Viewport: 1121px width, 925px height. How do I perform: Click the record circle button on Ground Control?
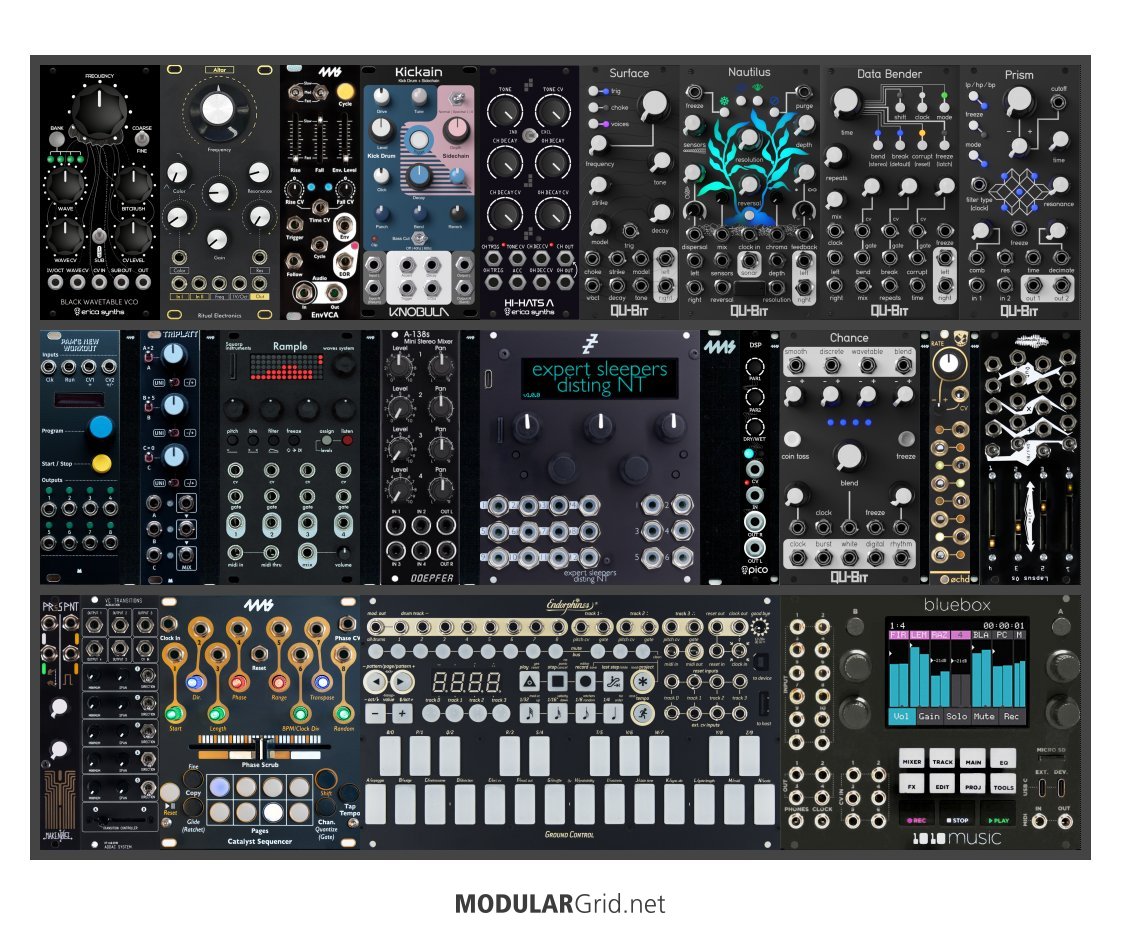point(586,681)
